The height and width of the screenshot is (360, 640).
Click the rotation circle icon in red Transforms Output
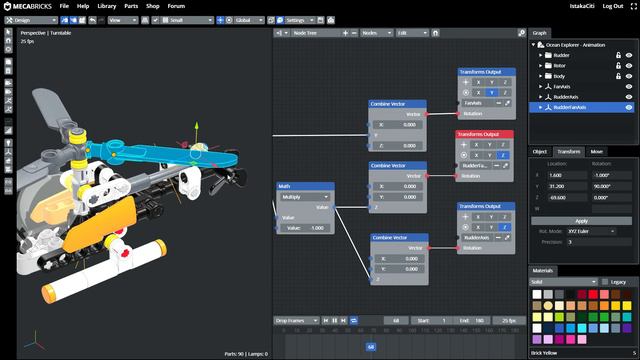(x=464, y=155)
